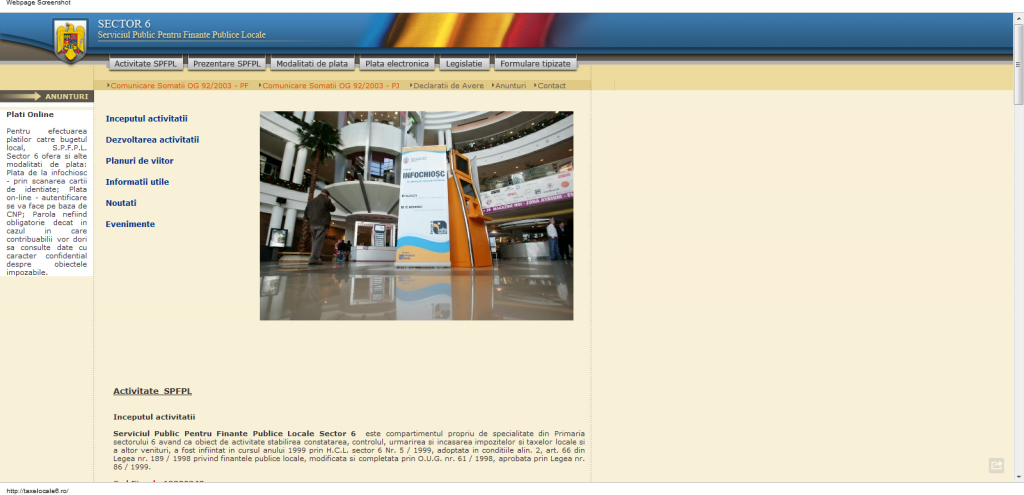Click the share icon at bottom right
This screenshot has height=495, width=1024.
click(x=996, y=466)
